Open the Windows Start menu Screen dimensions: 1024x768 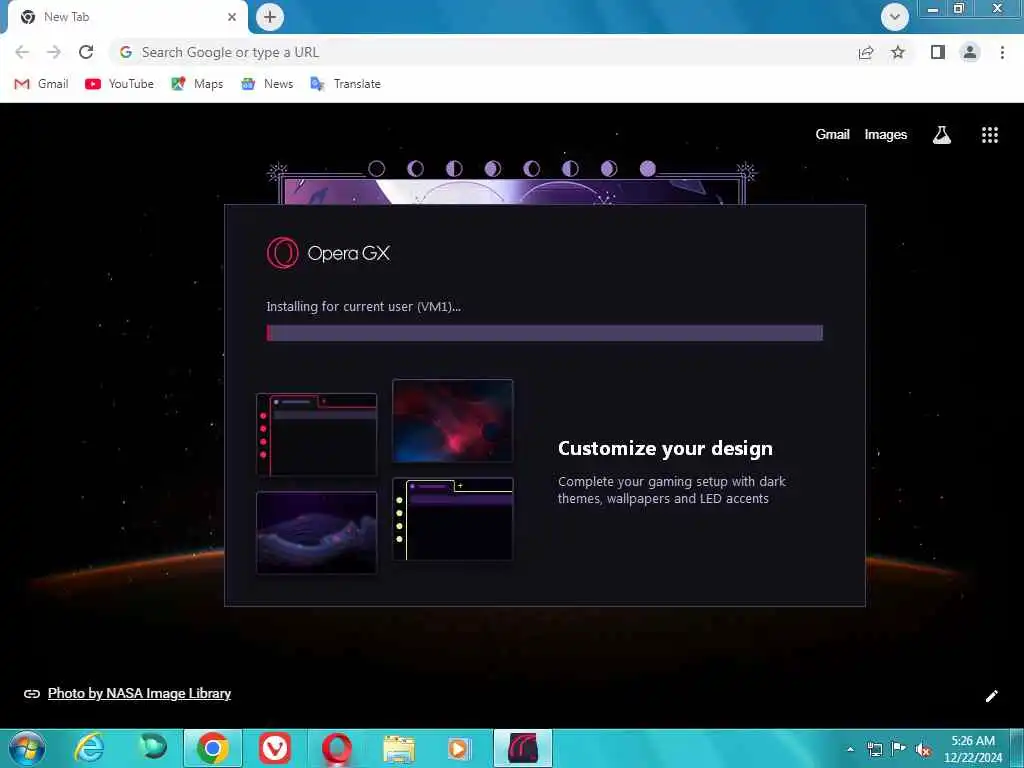point(27,748)
